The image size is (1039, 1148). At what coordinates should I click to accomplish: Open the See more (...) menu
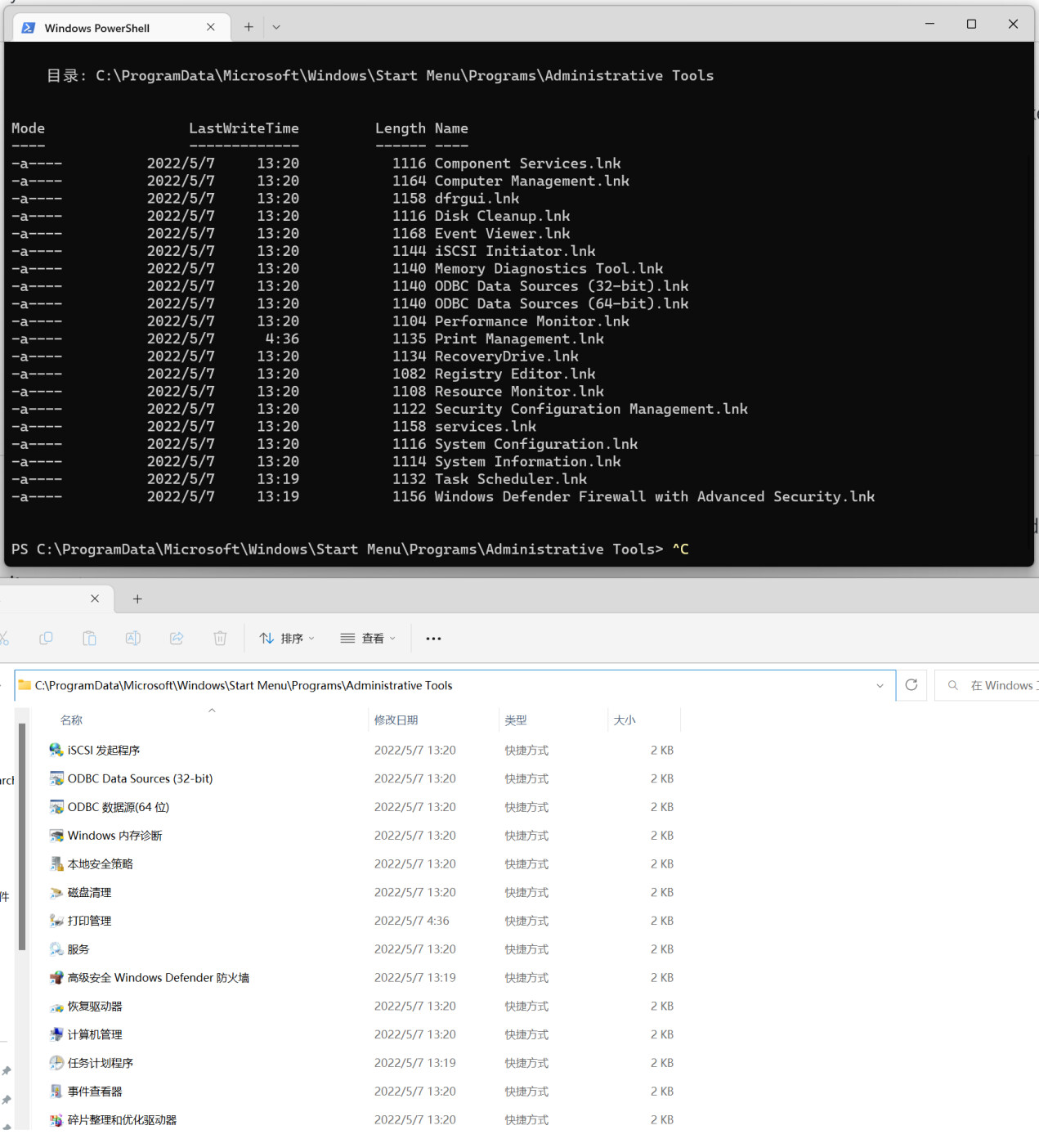point(432,638)
